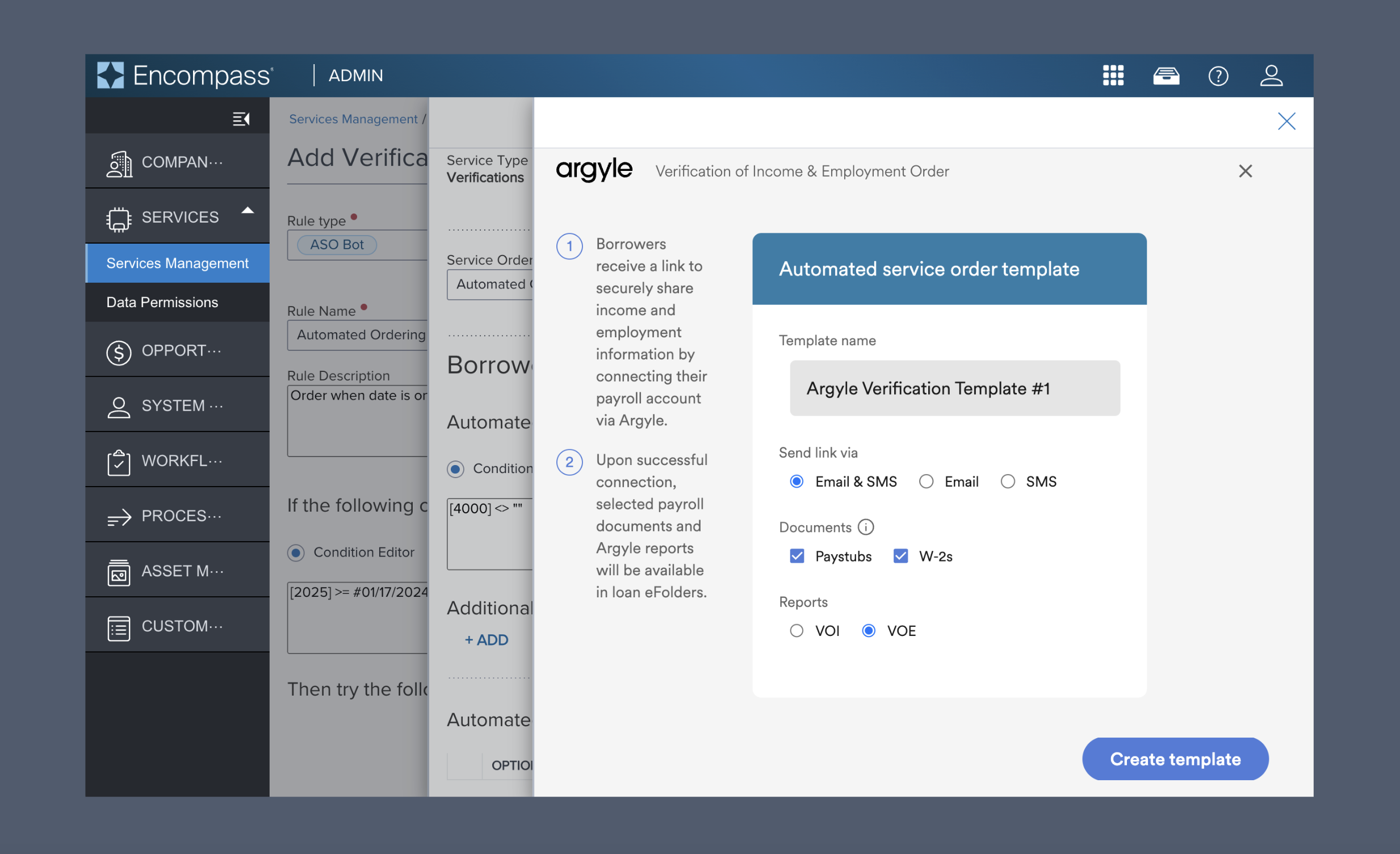
Task: Open the System person icon in sidebar
Action: [119, 407]
